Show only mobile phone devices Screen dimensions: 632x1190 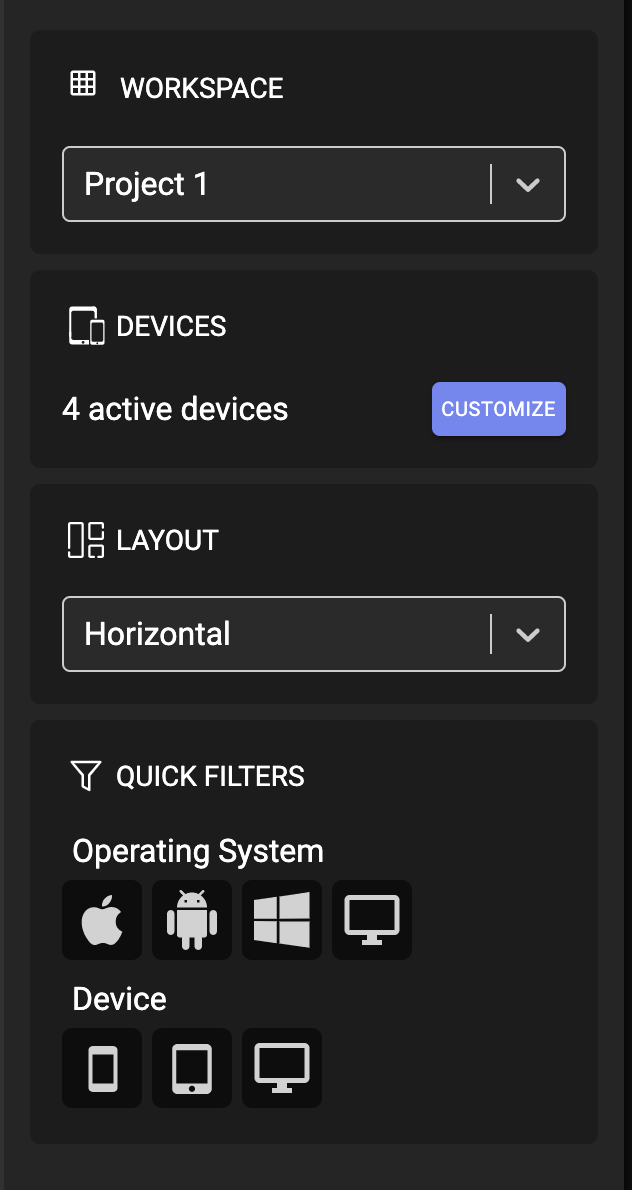pos(102,1068)
